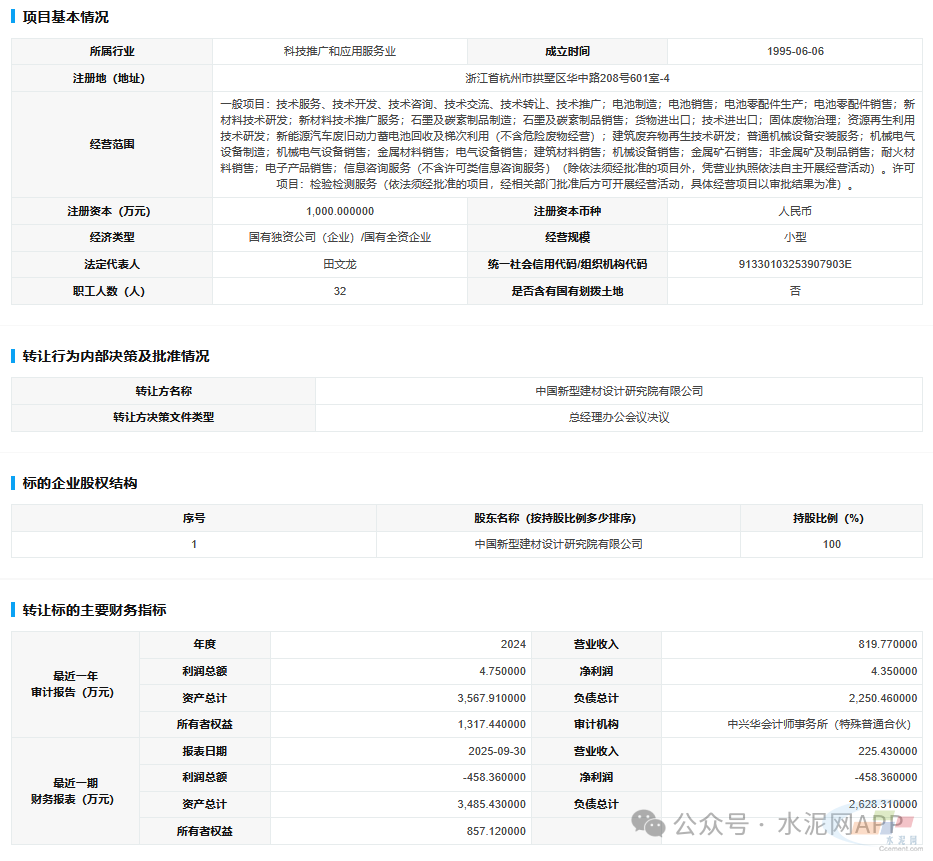Select the registered address in 杭州市拱墅区
Screen dimensions: 933x861
pos(566,78)
